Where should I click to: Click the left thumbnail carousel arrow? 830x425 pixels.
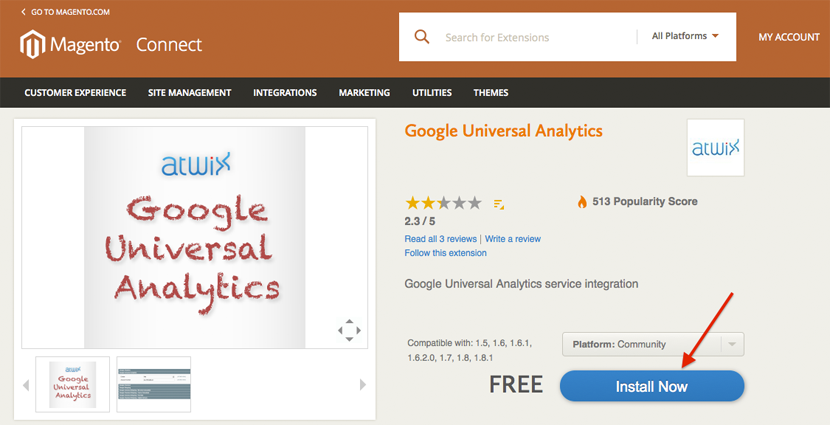coord(25,385)
